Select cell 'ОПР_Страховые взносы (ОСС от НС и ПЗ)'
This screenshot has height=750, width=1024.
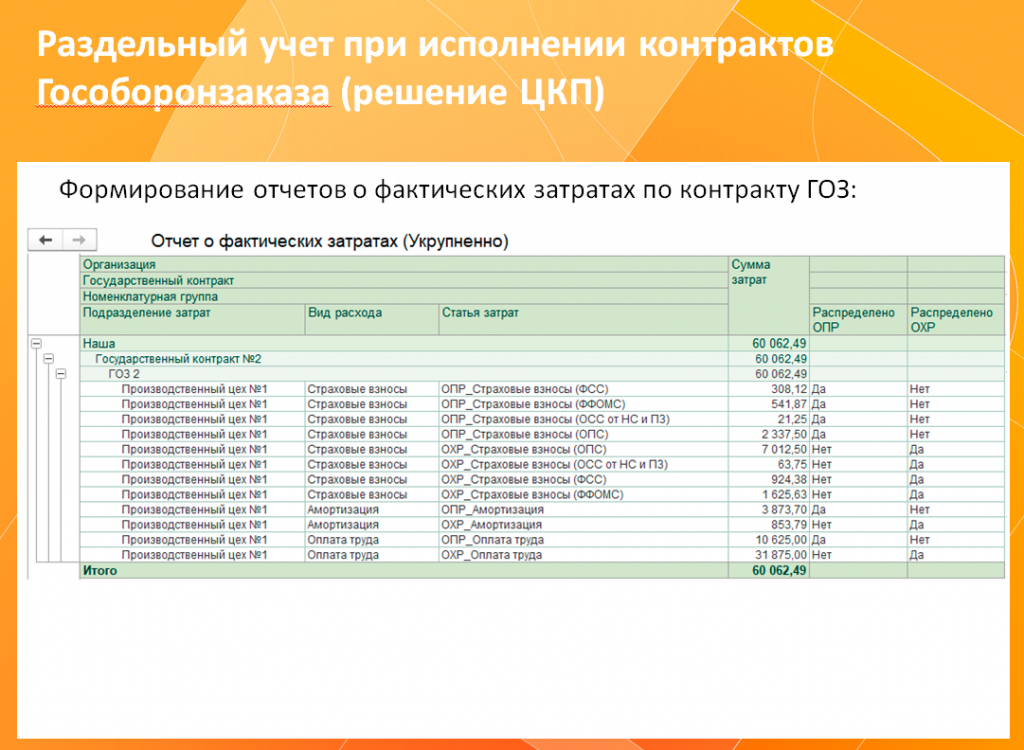pos(583,419)
